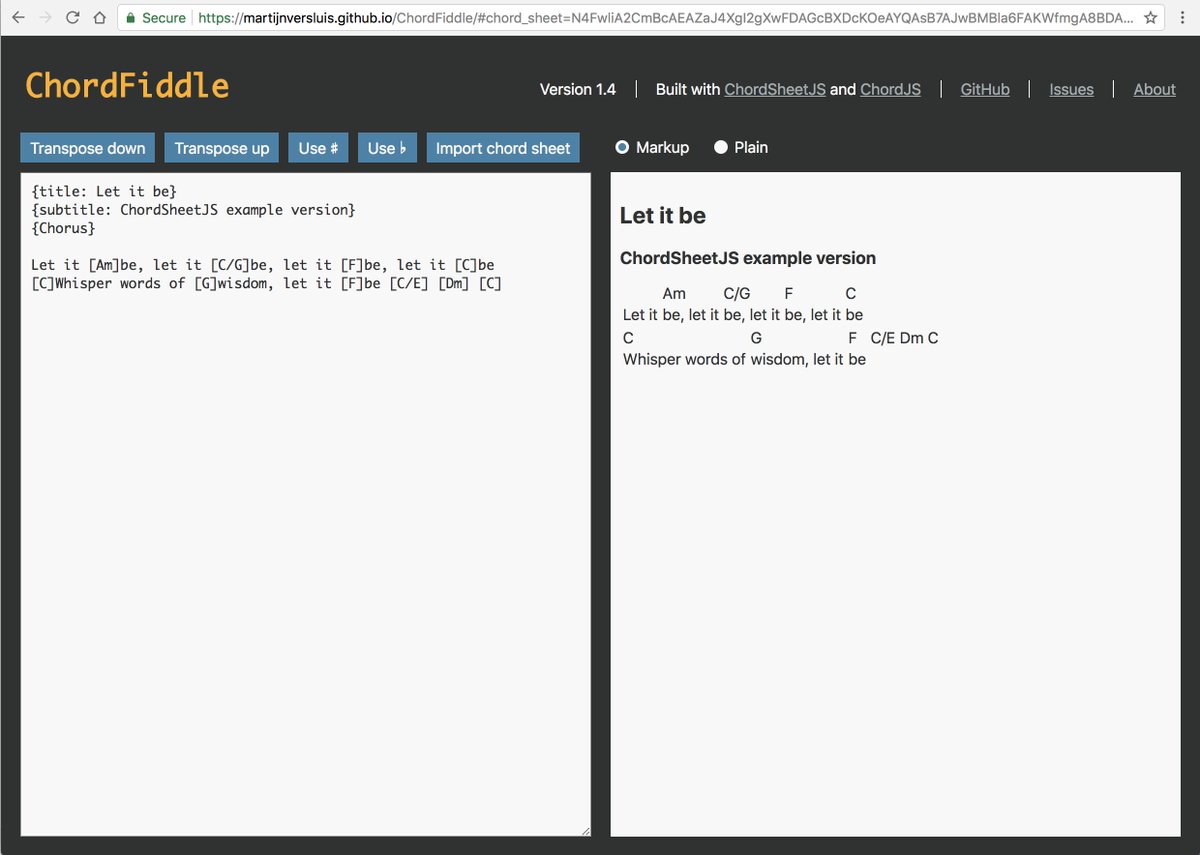The width and height of the screenshot is (1200, 855).
Task: Visit the GitHub link
Action: coord(985,89)
